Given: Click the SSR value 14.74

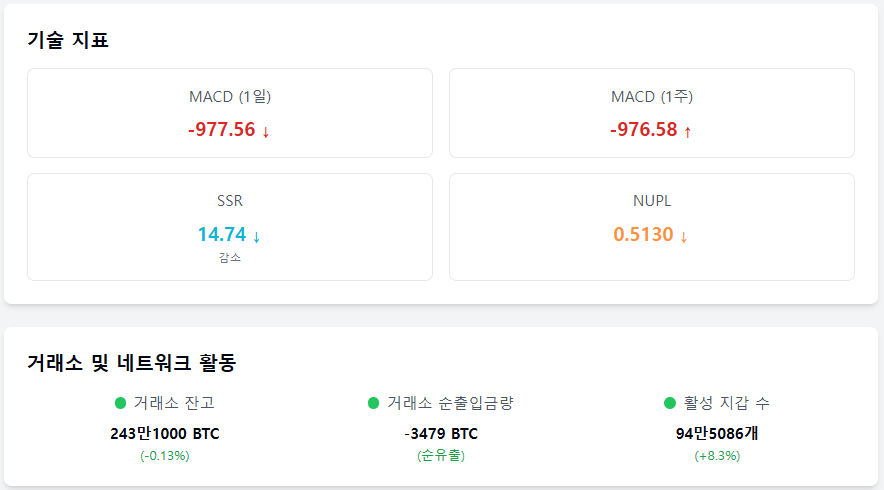Looking at the screenshot, I should (x=221, y=235).
